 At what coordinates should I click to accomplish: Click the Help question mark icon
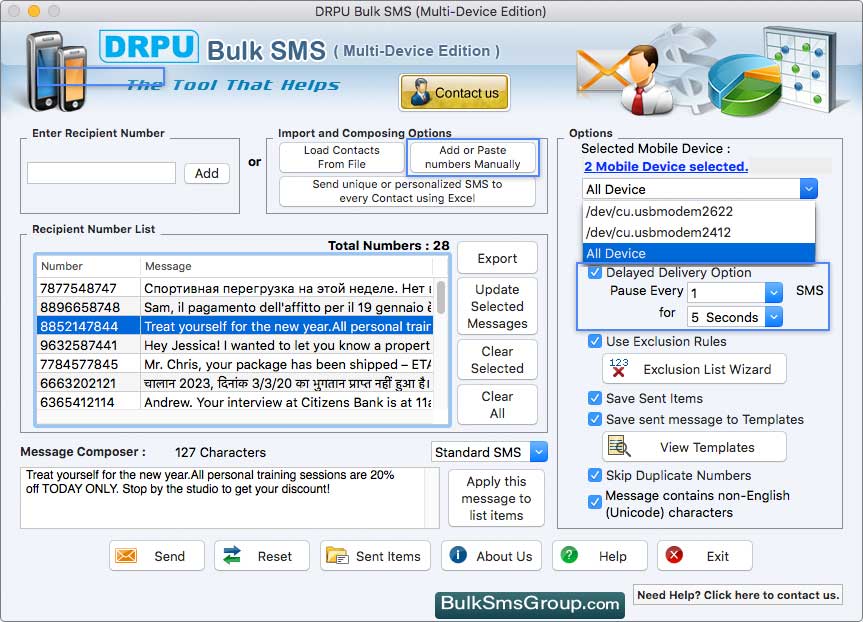pos(569,555)
